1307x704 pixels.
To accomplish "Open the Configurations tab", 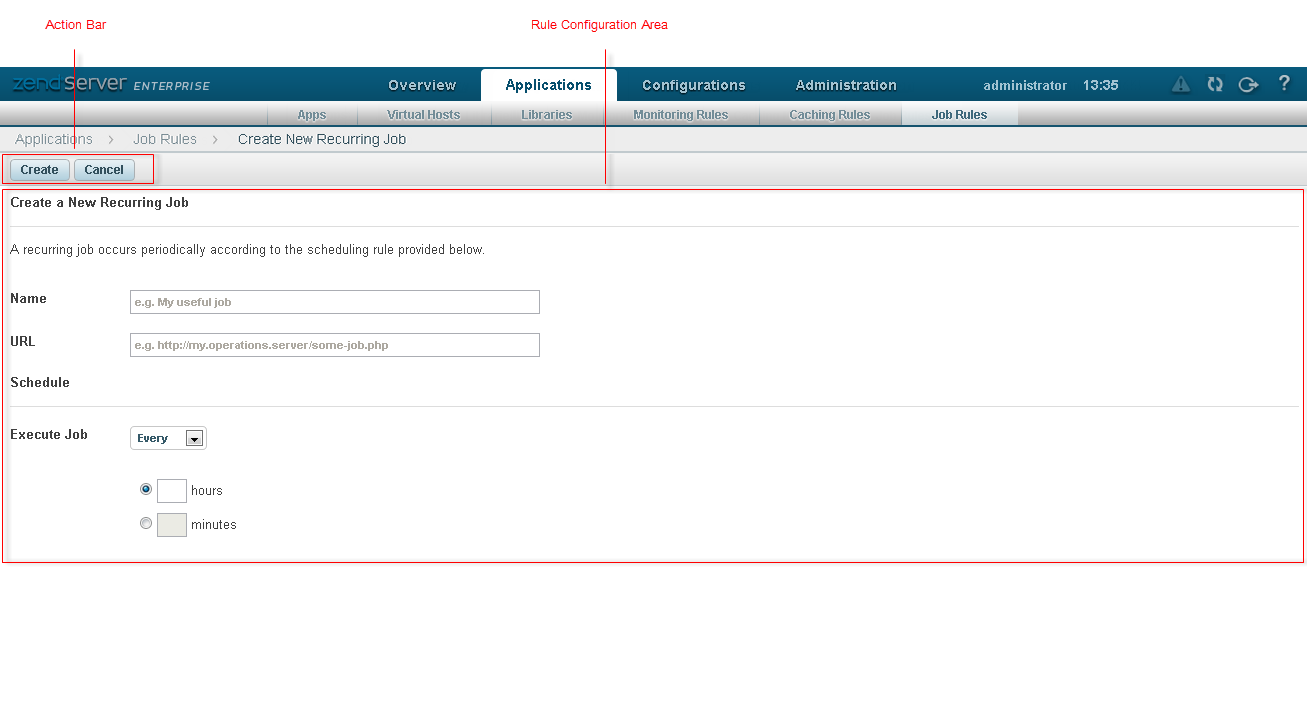I will (693, 85).
